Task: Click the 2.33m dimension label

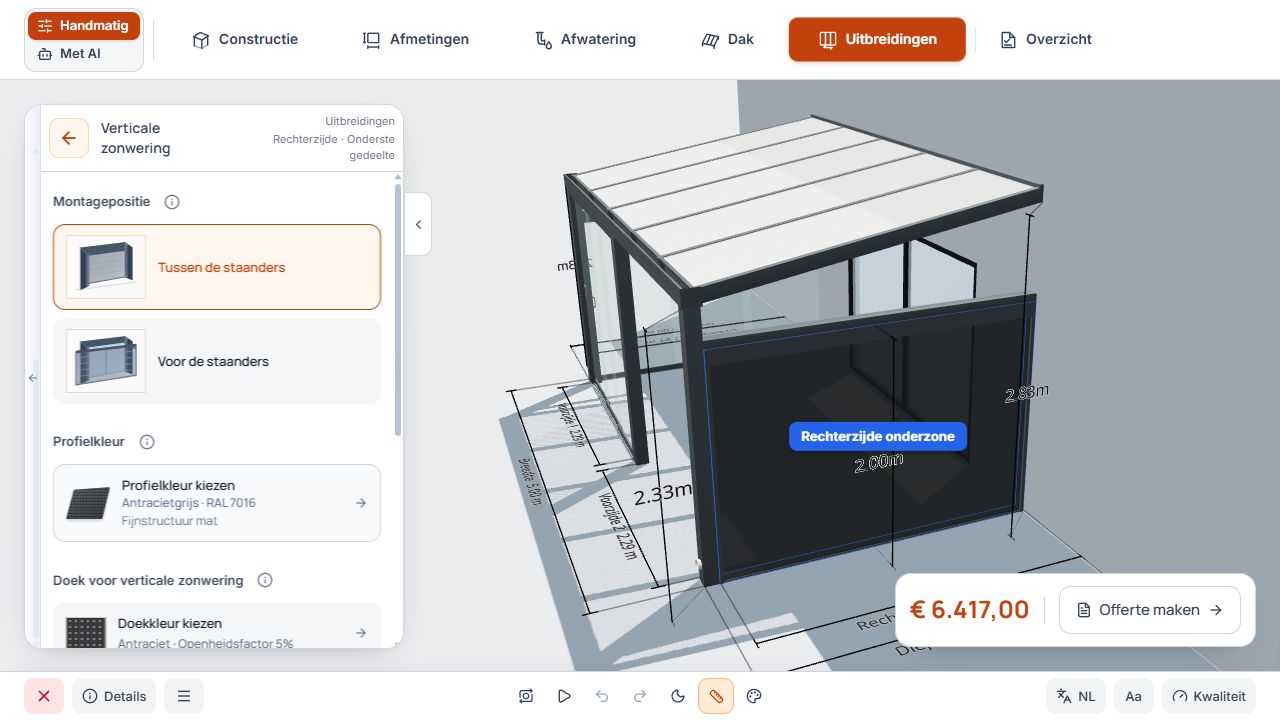Action: point(663,492)
